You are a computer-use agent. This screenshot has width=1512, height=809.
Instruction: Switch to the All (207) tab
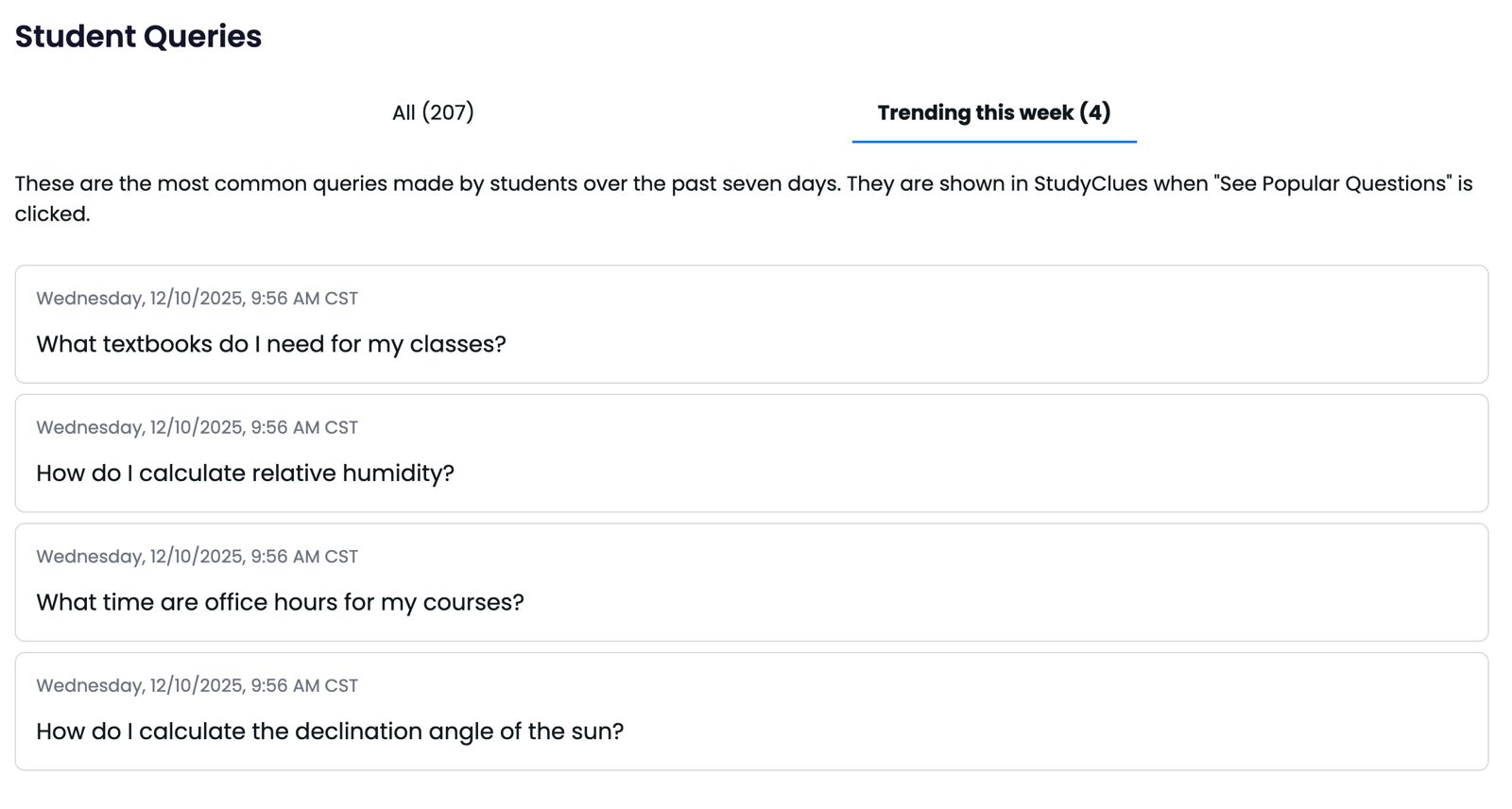tap(433, 112)
